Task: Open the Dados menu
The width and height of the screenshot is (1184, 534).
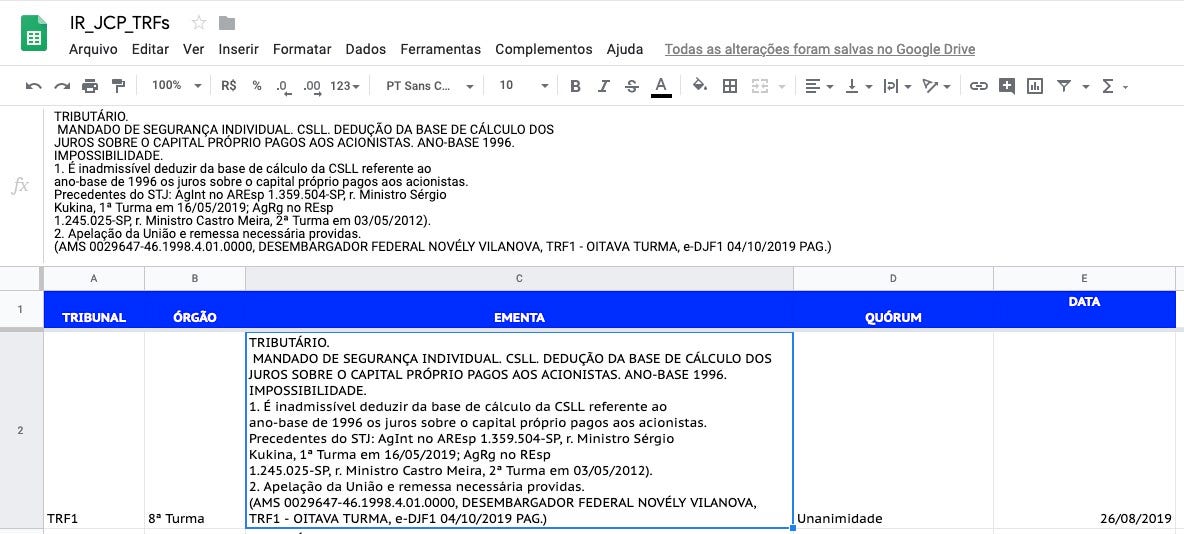Action: coord(365,49)
